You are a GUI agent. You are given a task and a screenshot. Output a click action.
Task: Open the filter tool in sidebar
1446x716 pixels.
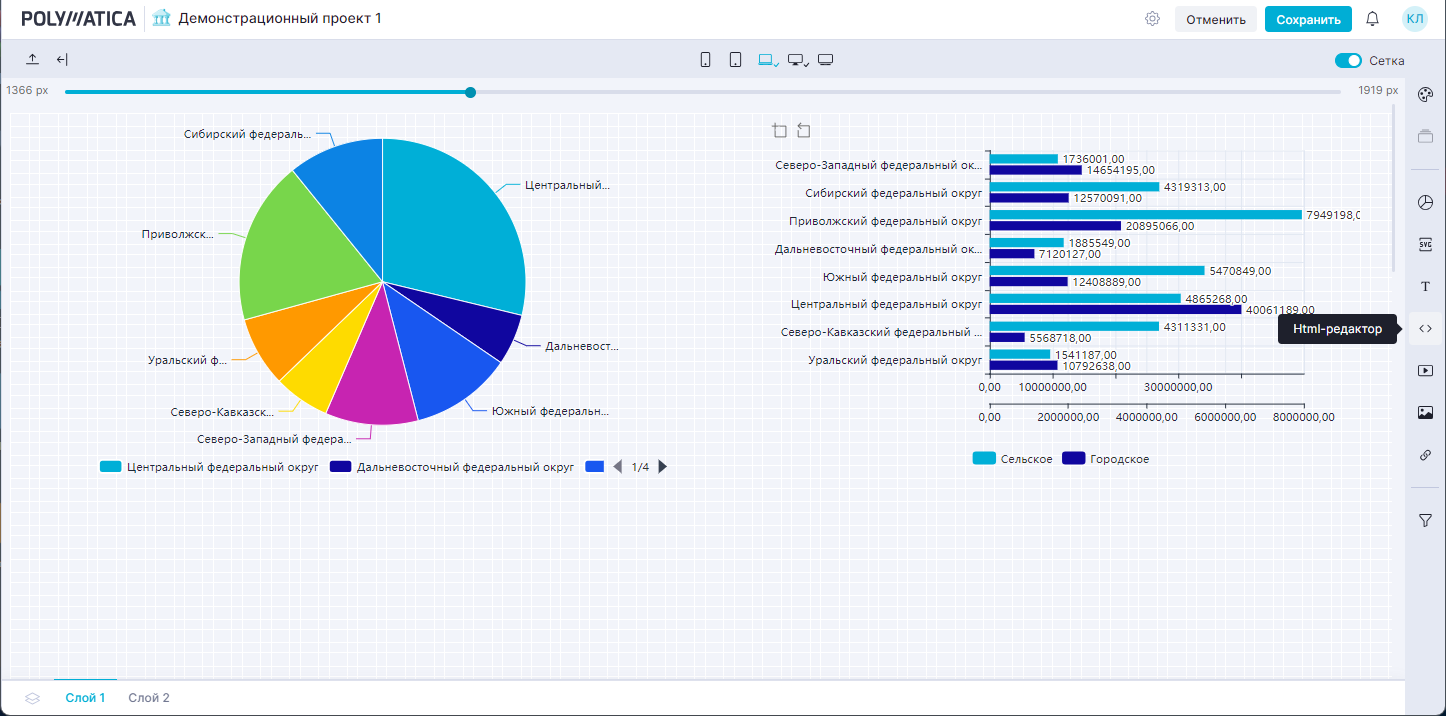pyautogui.click(x=1426, y=520)
